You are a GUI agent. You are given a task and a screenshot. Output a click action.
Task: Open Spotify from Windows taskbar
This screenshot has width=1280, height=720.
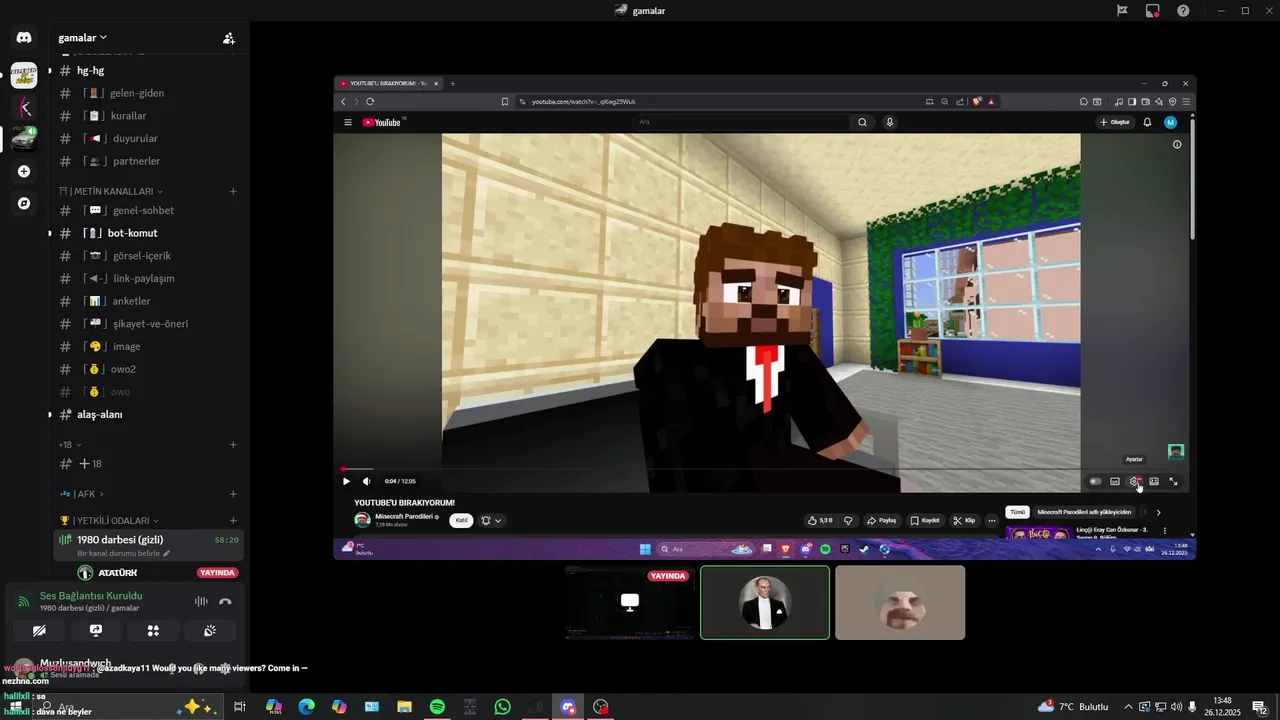(x=437, y=707)
